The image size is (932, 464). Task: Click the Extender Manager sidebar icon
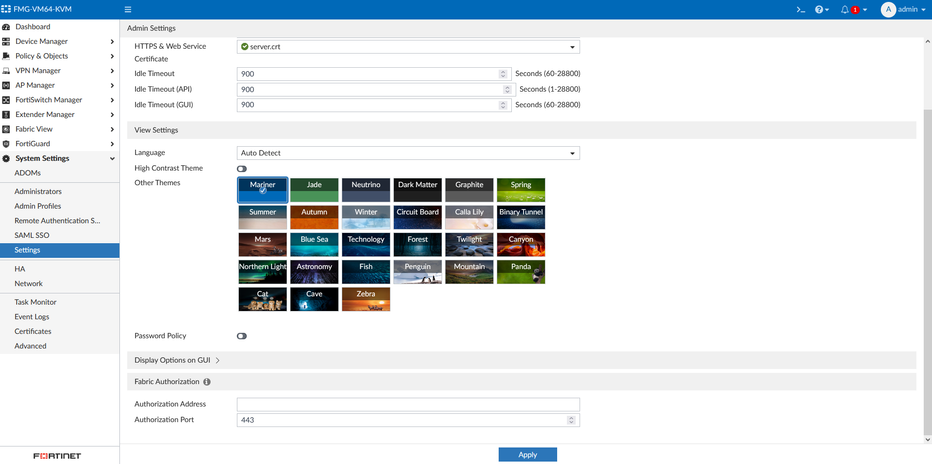click(x=6, y=115)
